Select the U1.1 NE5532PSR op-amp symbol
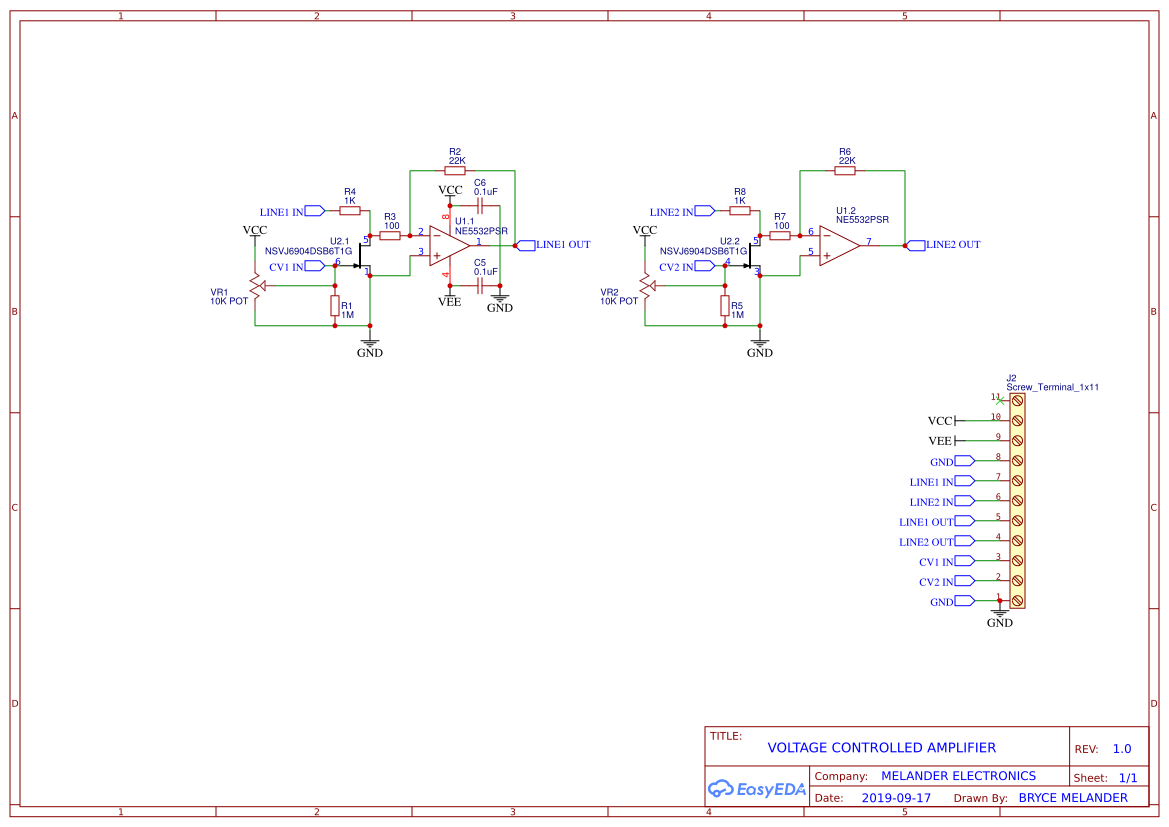The height and width of the screenshot is (827, 1169). point(445,247)
